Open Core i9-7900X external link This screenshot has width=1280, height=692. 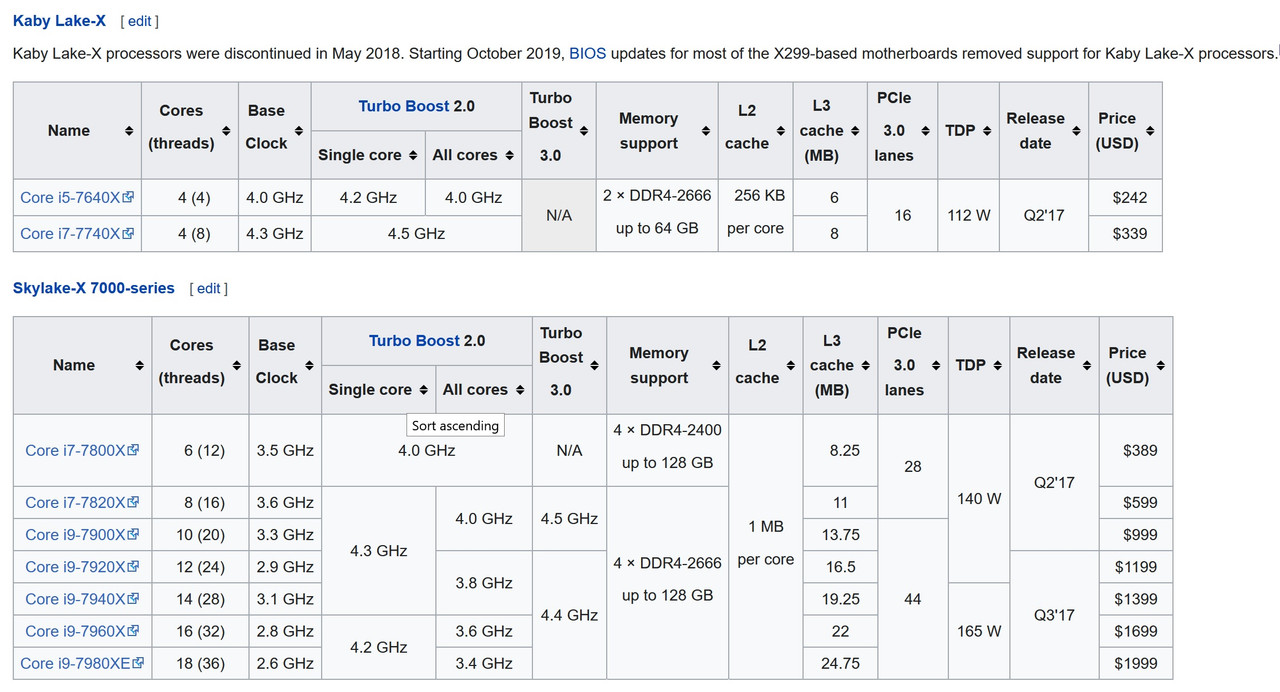[82, 535]
